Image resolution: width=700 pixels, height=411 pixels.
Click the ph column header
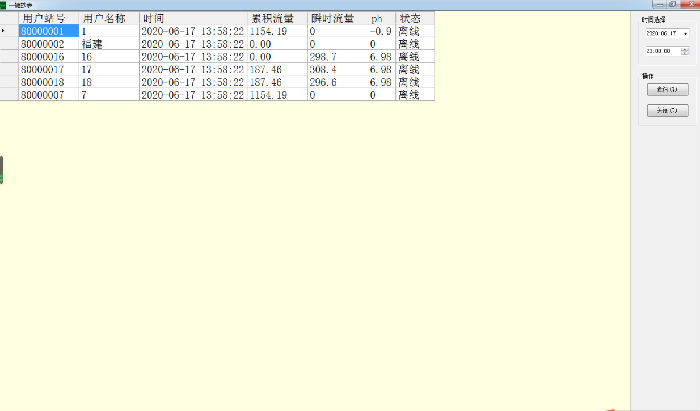pos(377,19)
